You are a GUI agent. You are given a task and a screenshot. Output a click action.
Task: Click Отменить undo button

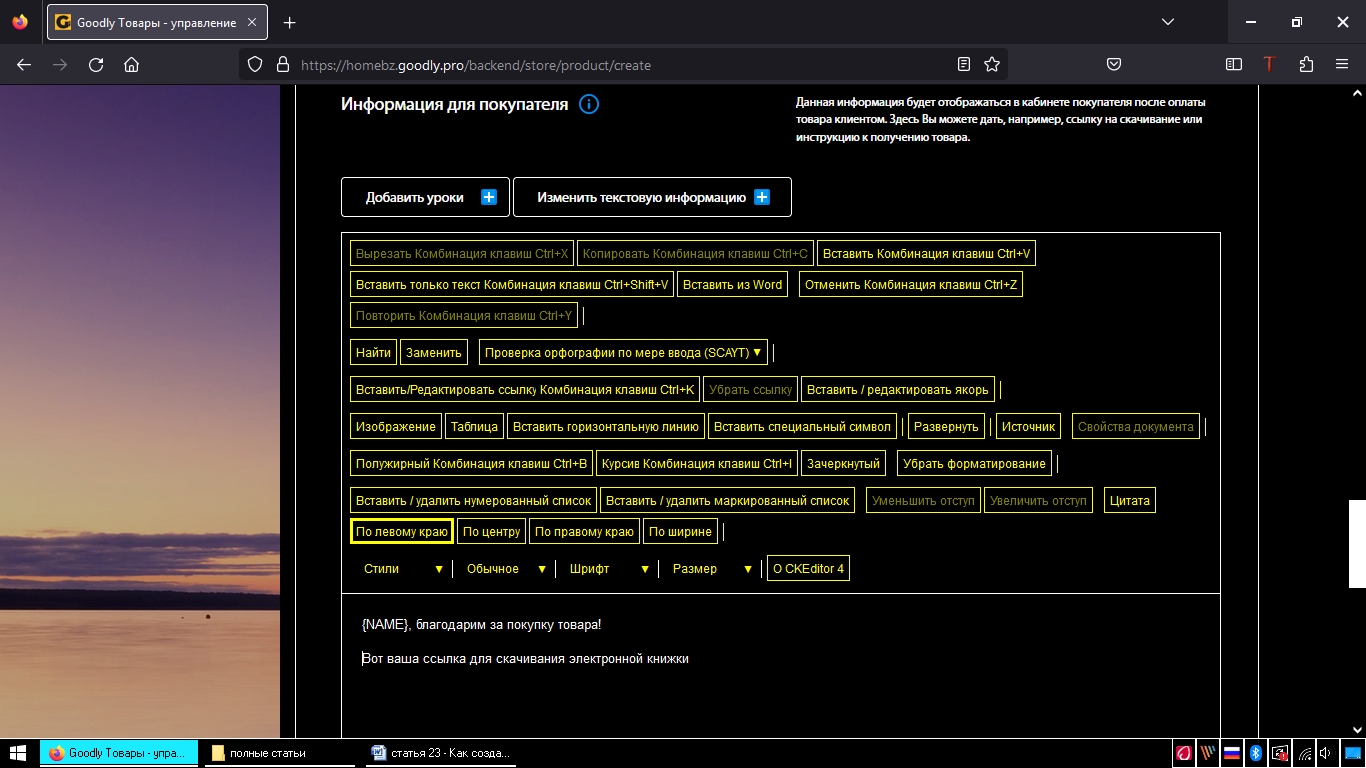(x=911, y=285)
